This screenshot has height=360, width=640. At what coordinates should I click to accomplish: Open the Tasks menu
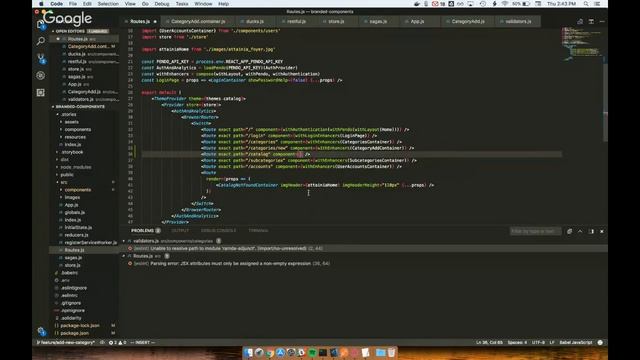[x=182, y=4]
